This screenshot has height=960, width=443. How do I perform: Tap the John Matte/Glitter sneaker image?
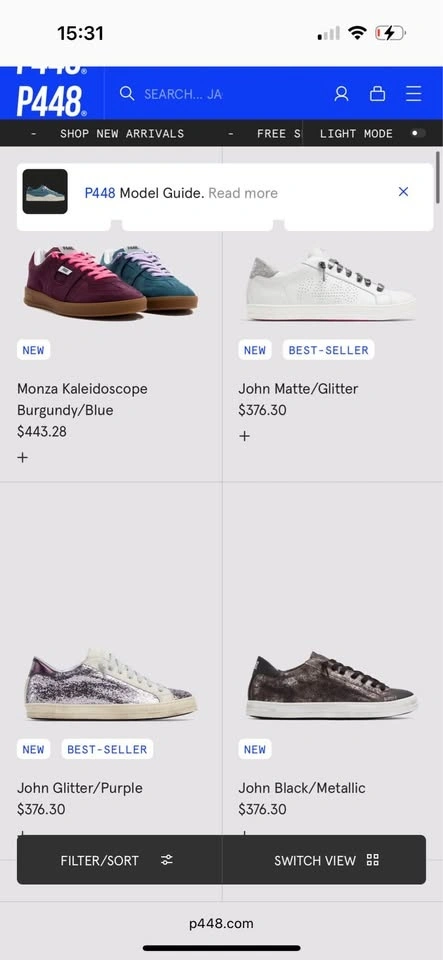331,284
